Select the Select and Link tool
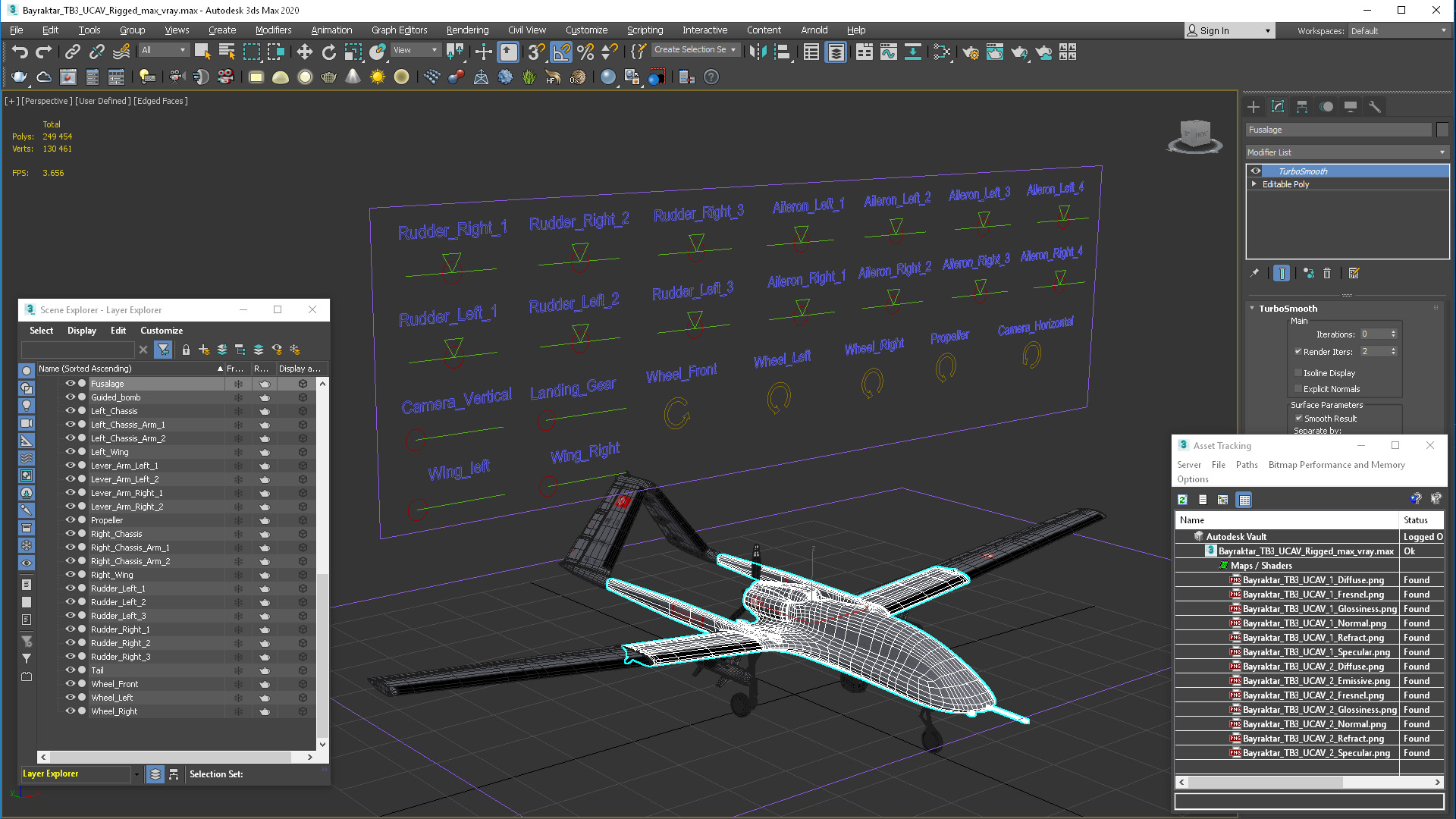Image resolution: width=1456 pixels, height=819 pixels. click(72, 52)
